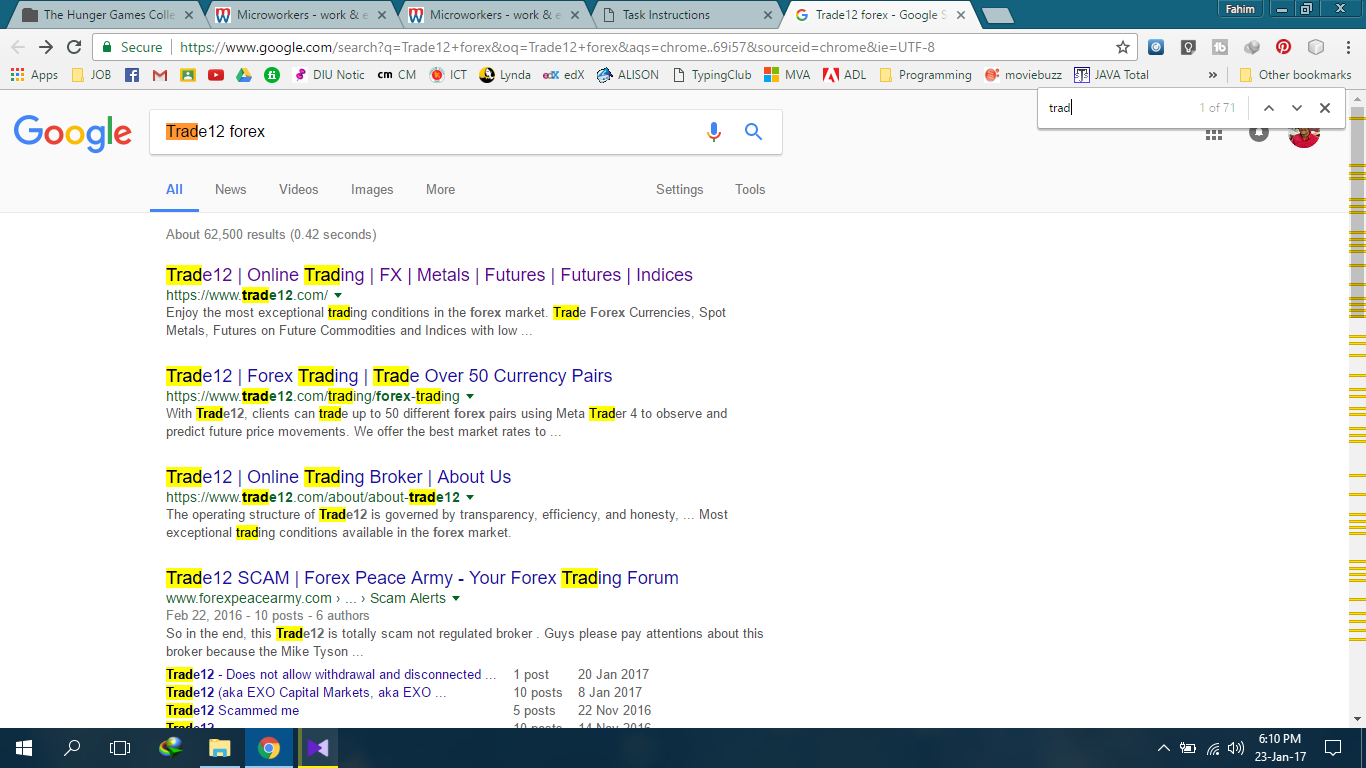Open the Chrome three-dot menu
Image resolution: width=1366 pixels, height=768 pixels.
(1348, 47)
